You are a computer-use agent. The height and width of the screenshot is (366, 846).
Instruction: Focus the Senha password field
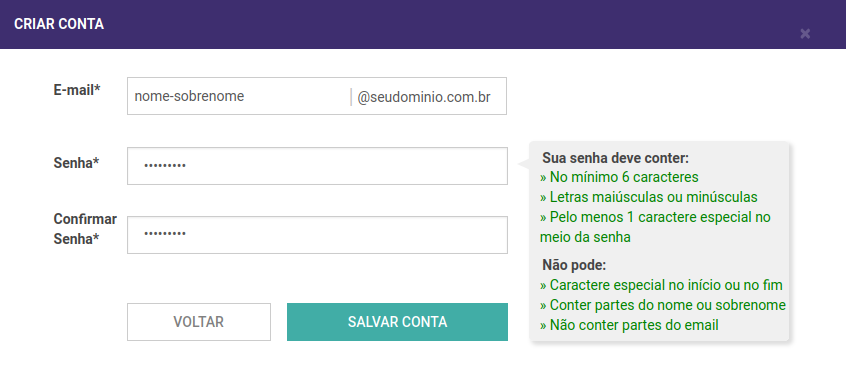tap(317, 166)
